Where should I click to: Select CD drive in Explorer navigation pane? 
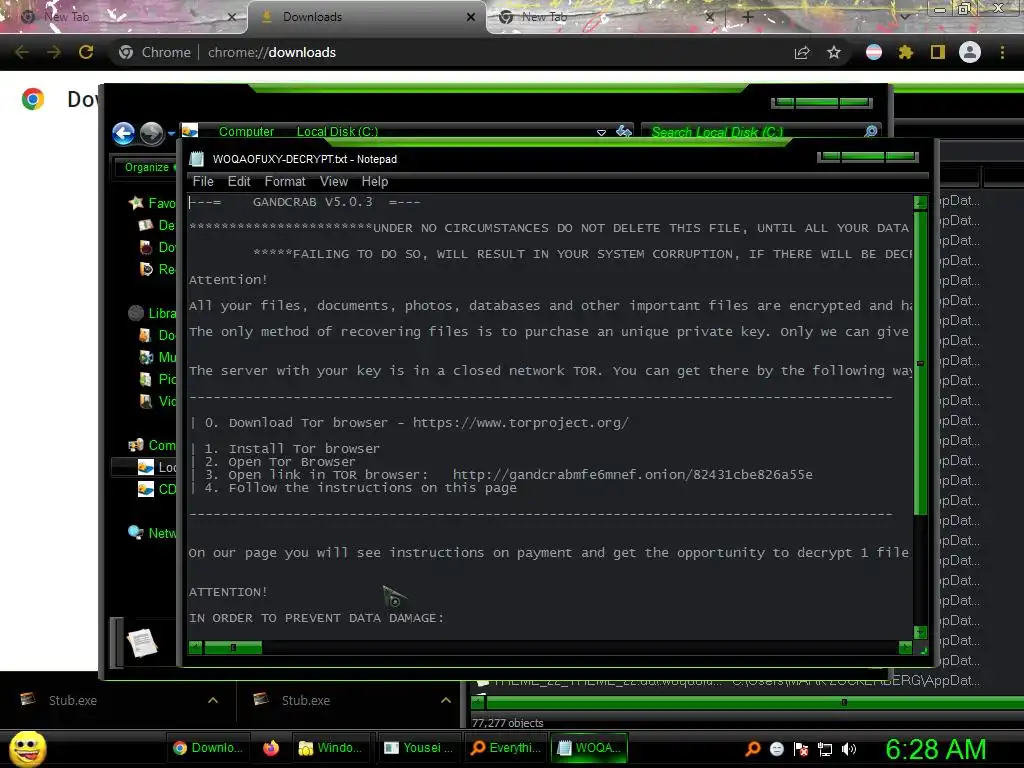click(x=157, y=489)
